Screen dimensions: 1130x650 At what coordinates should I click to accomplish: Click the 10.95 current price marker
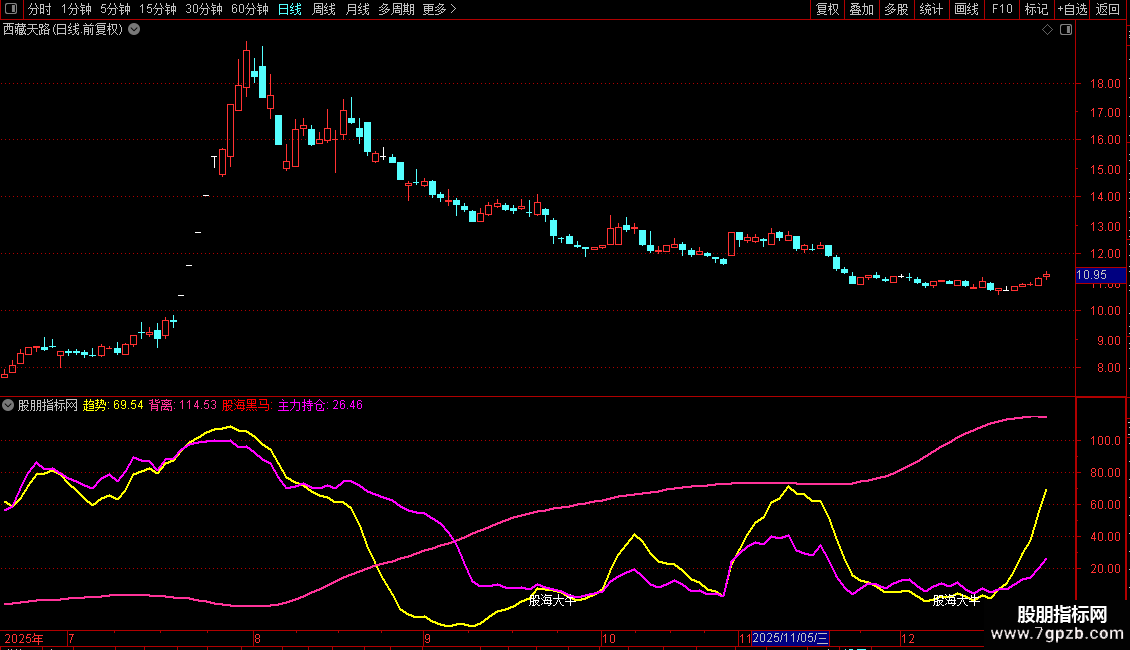pos(1092,275)
